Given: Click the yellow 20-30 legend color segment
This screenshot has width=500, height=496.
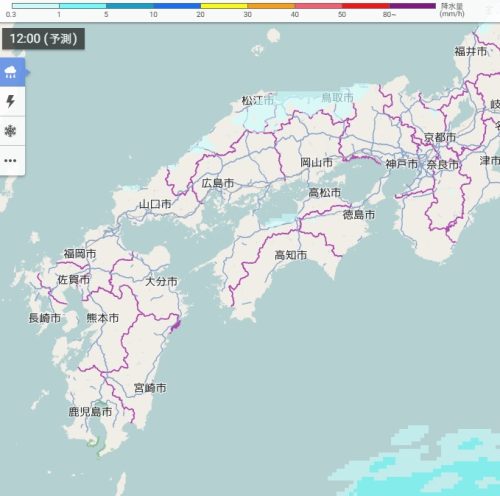Looking at the screenshot, I should (x=224, y=6).
